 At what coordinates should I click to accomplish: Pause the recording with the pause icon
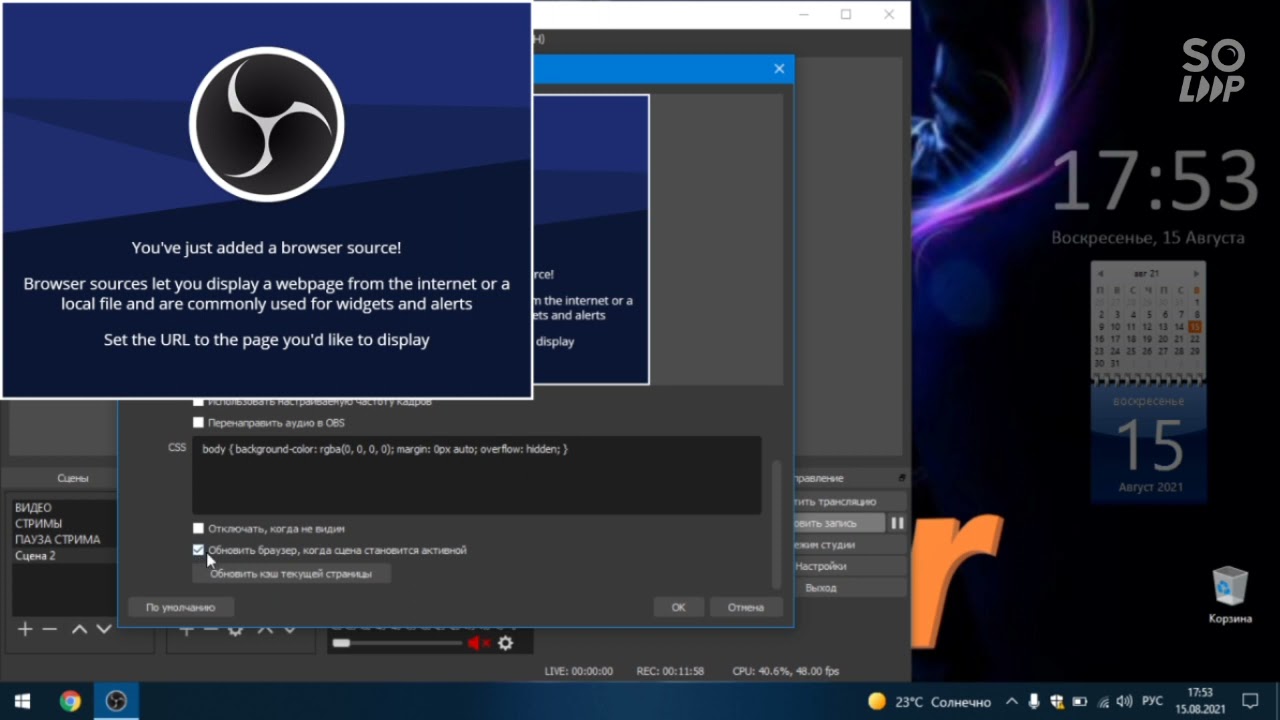pyautogui.click(x=898, y=523)
